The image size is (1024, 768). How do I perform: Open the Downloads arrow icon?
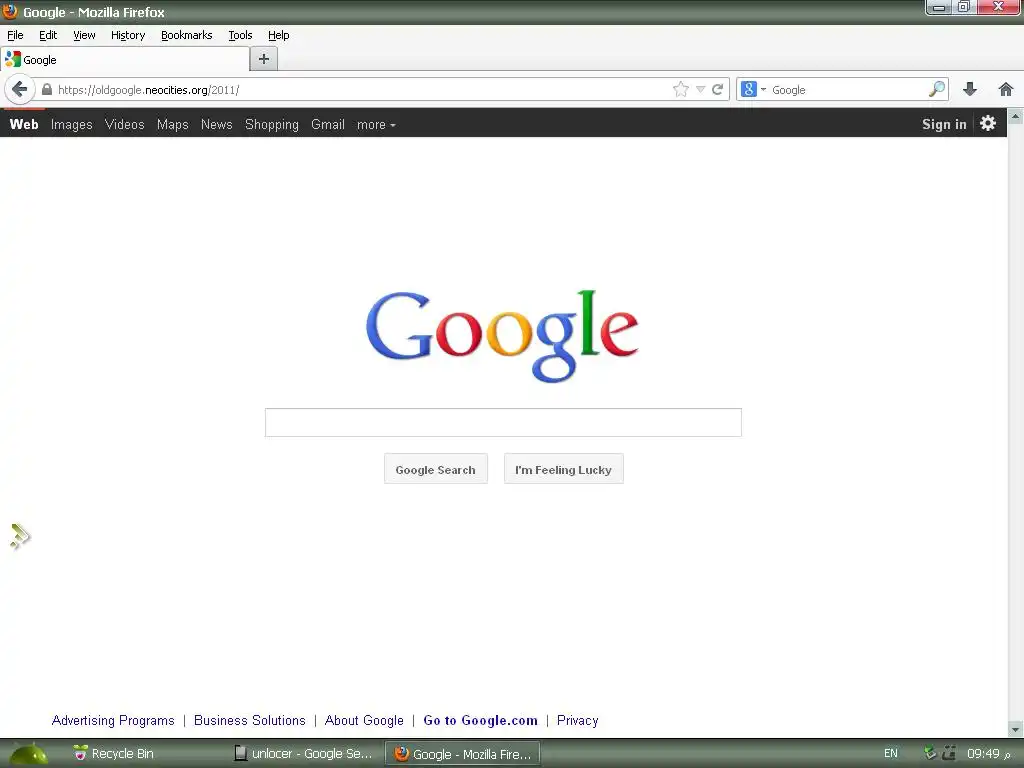click(x=970, y=89)
